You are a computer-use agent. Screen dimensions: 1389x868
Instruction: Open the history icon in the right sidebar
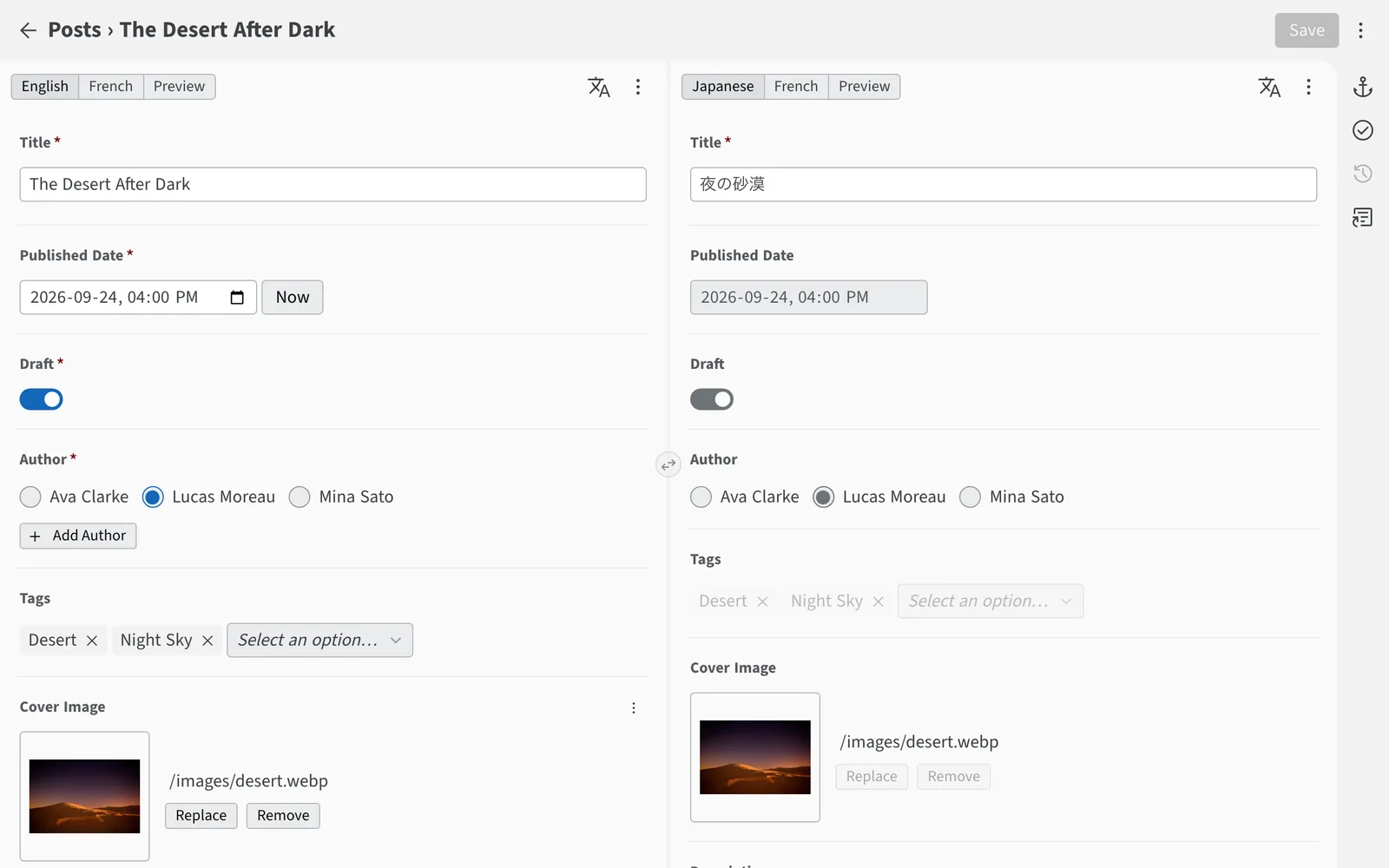click(1363, 174)
